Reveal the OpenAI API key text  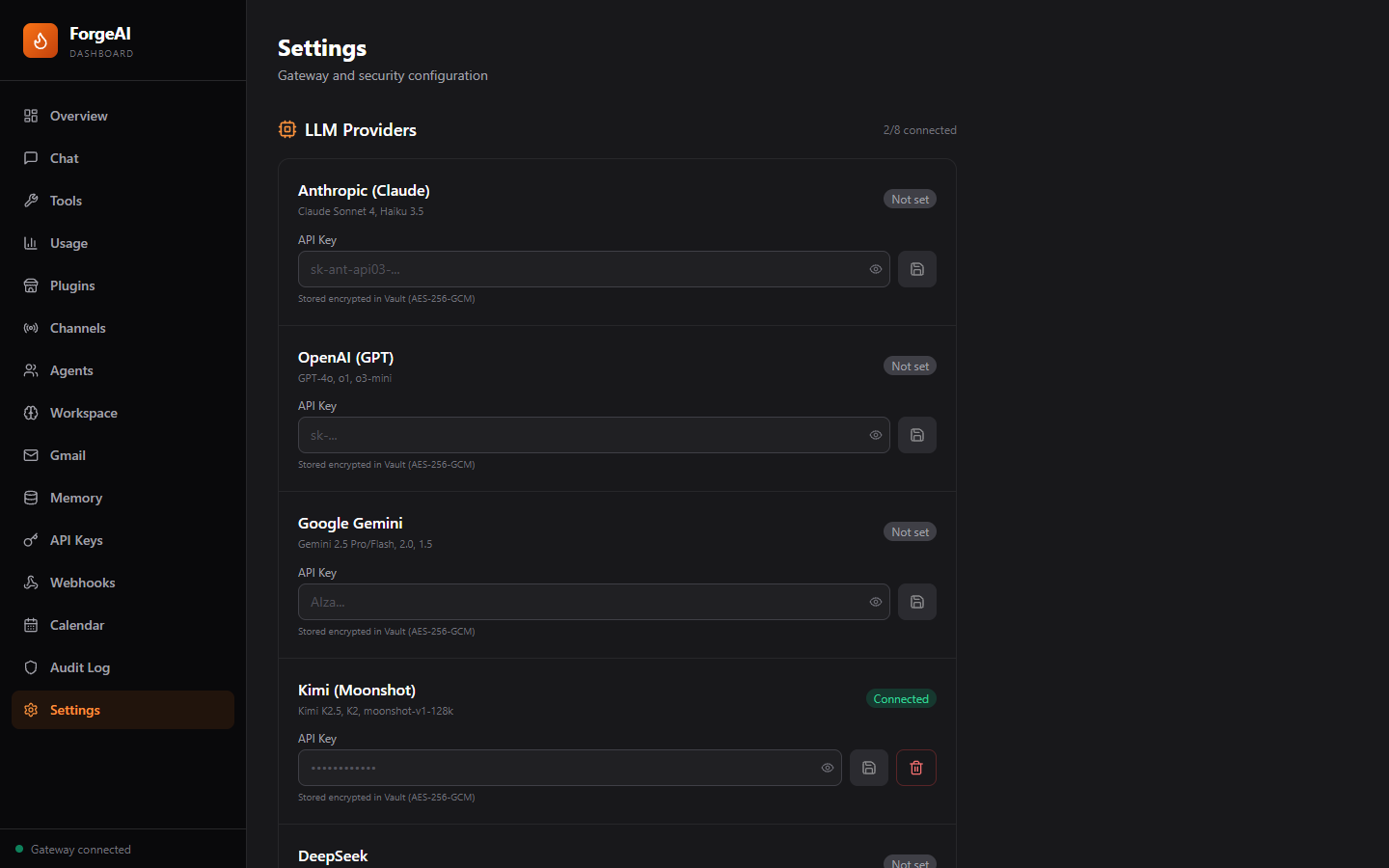pos(875,435)
